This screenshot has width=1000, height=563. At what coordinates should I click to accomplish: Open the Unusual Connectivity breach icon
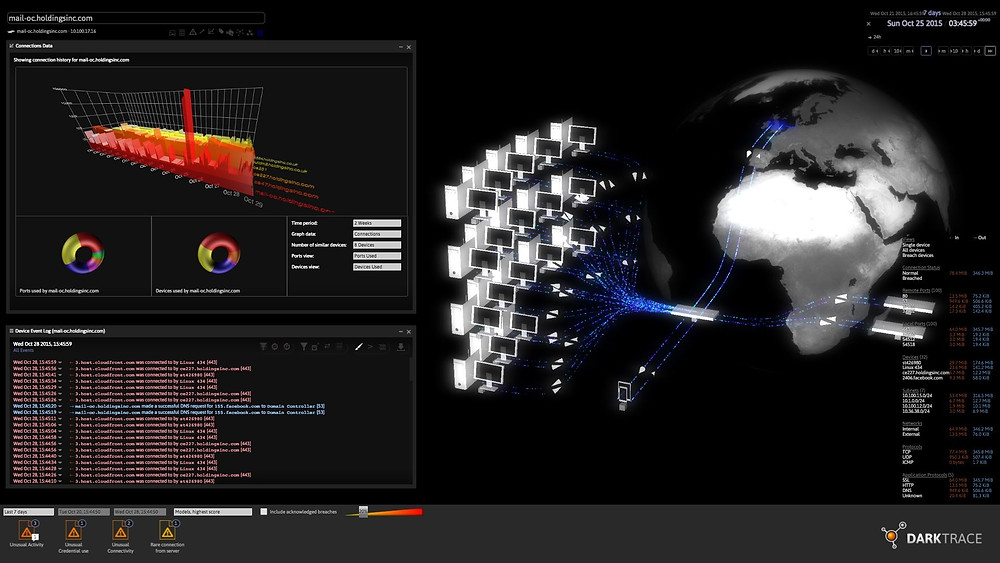121,530
